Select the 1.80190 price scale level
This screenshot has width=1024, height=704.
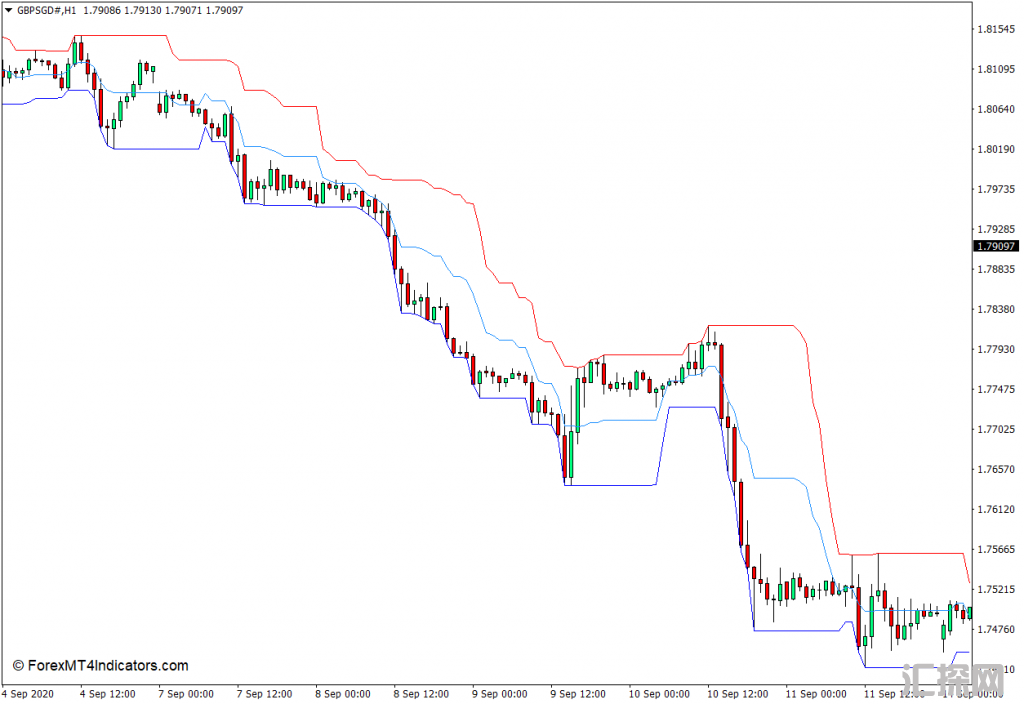coord(996,149)
